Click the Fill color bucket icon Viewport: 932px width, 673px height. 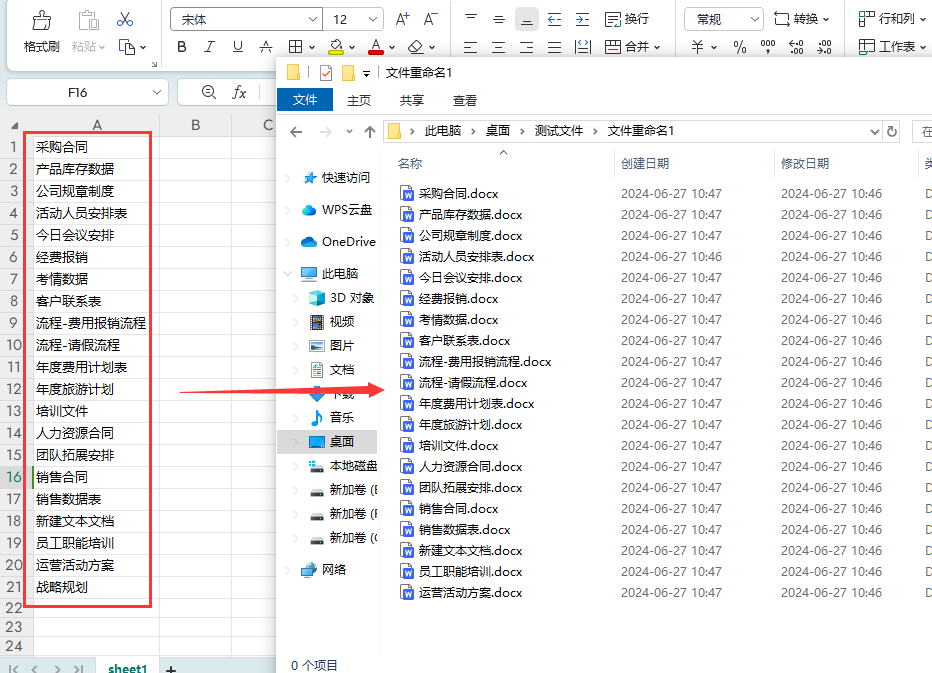[x=336, y=46]
